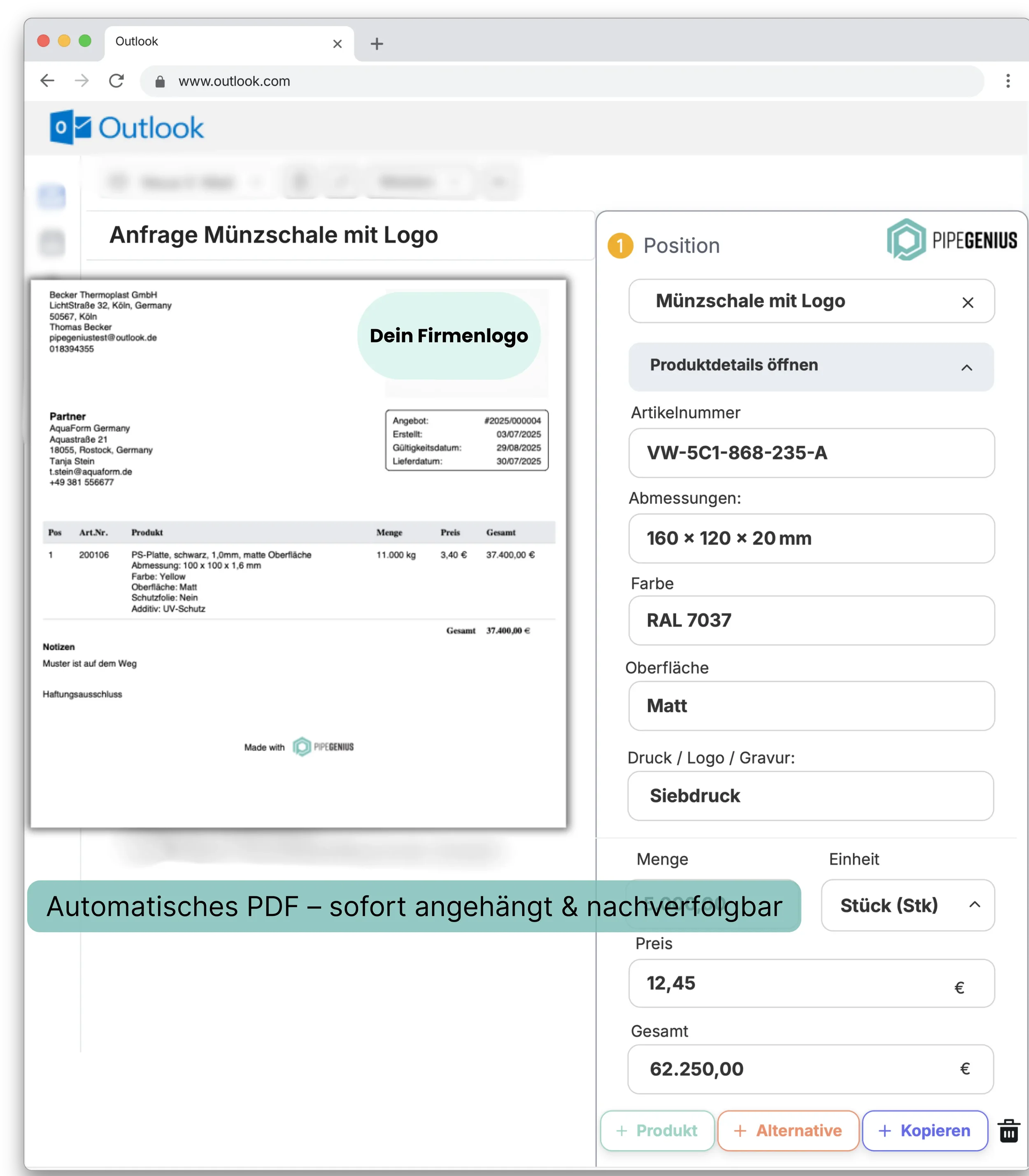Click the + Produkt button

pyautogui.click(x=657, y=1130)
